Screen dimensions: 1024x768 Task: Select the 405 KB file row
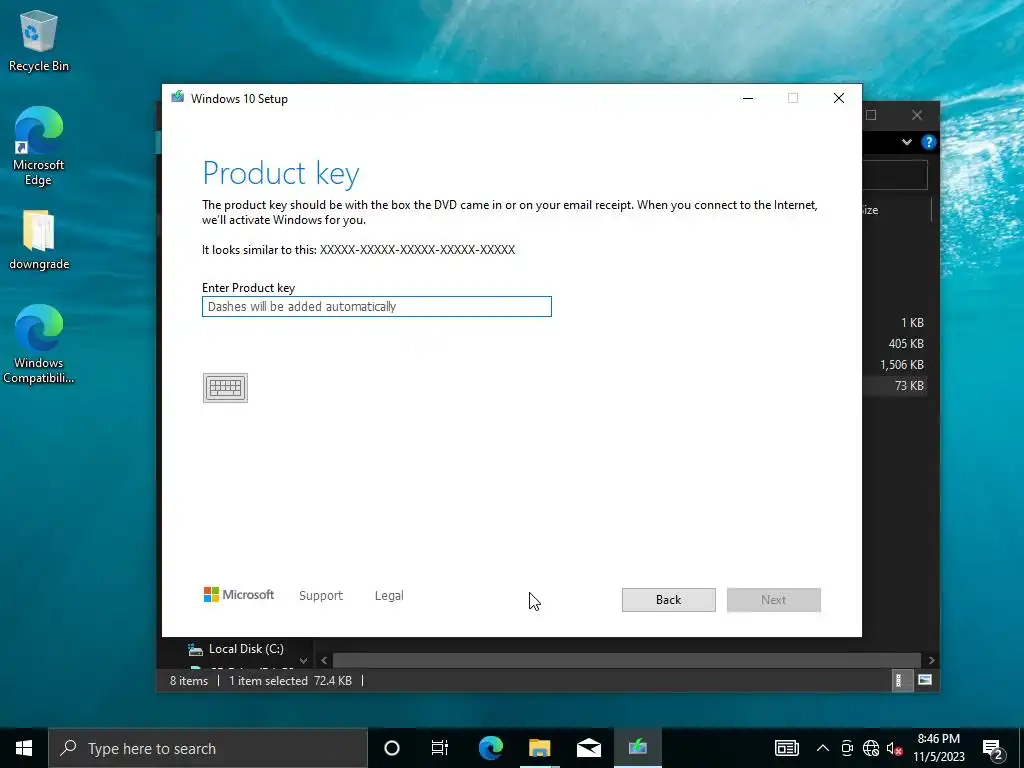coord(895,344)
